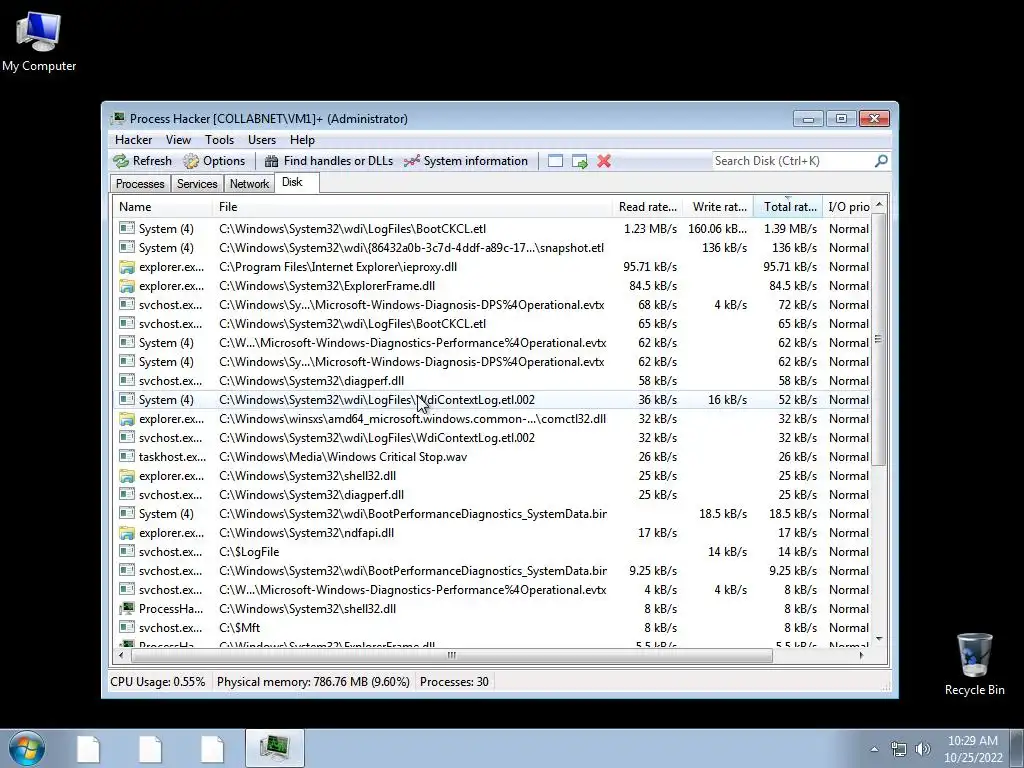The height and width of the screenshot is (768, 1024).
Task: Click ProcessHacker icon in shell32.dll row
Action: click(127, 609)
